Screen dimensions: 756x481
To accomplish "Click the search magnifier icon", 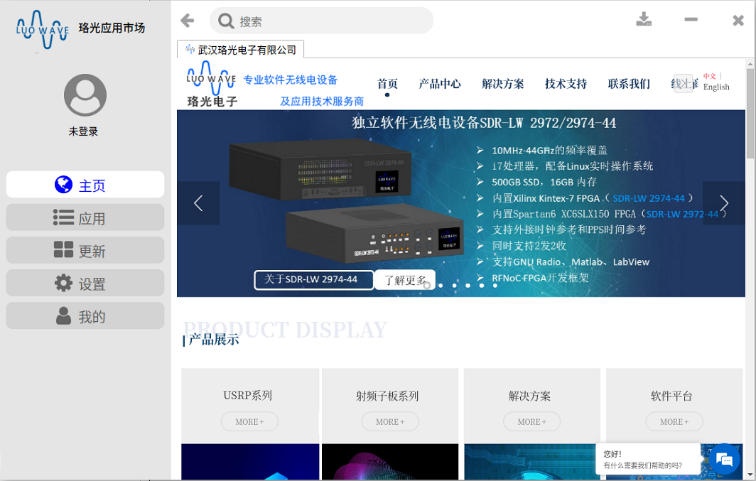I will point(225,21).
